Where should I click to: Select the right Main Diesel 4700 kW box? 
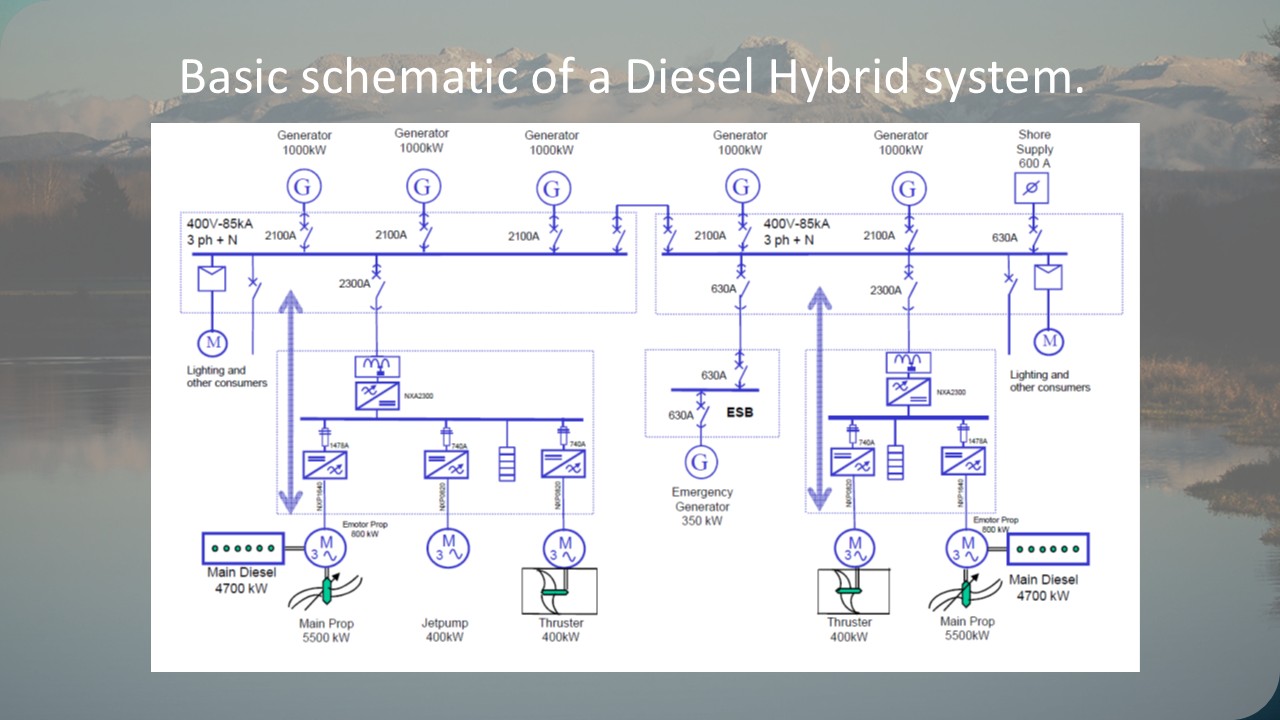tap(1047, 549)
